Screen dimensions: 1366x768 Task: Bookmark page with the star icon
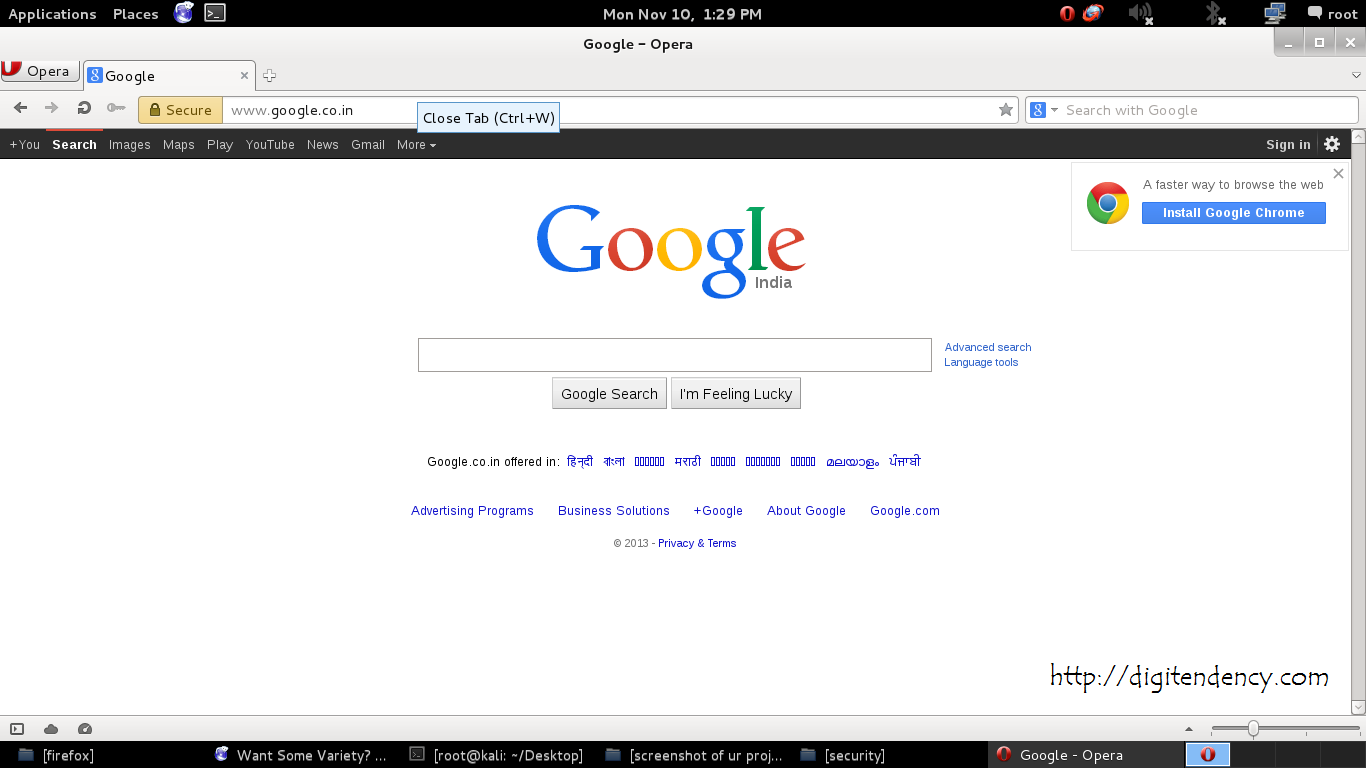pyautogui.click(x=1006, y=110)
